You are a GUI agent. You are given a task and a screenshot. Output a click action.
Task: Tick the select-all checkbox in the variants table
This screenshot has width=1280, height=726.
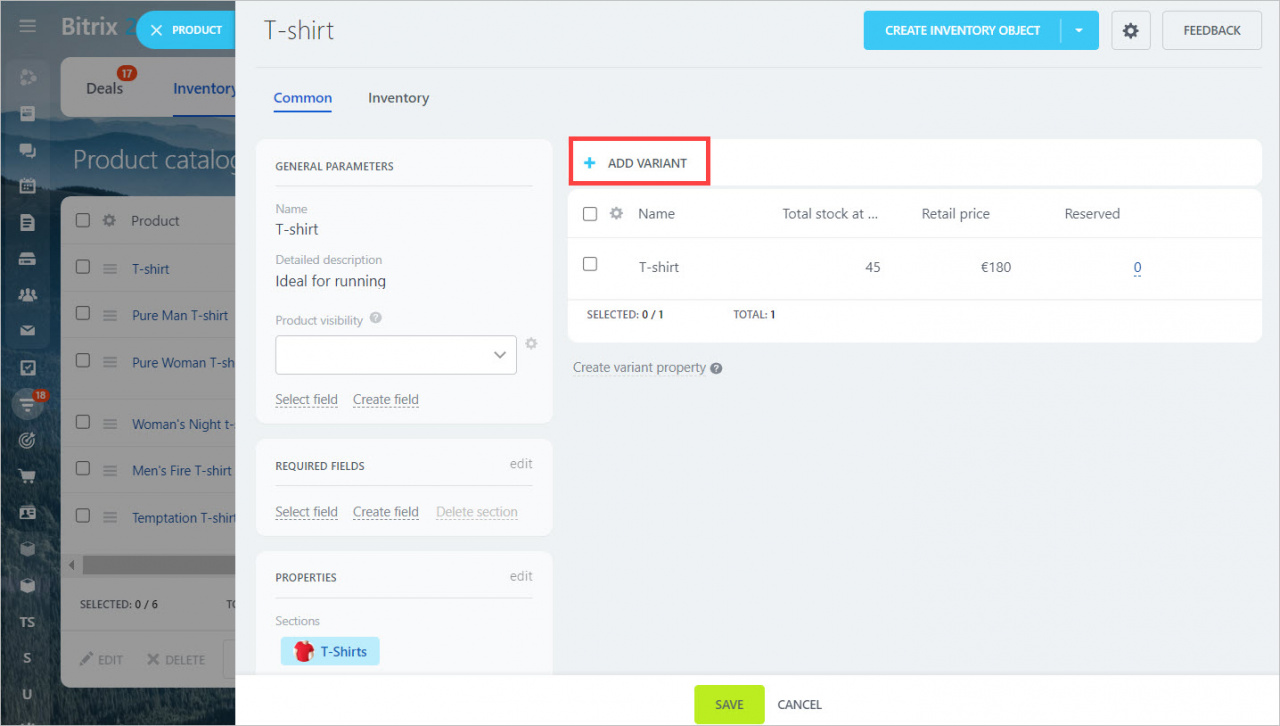pos(590,214)
